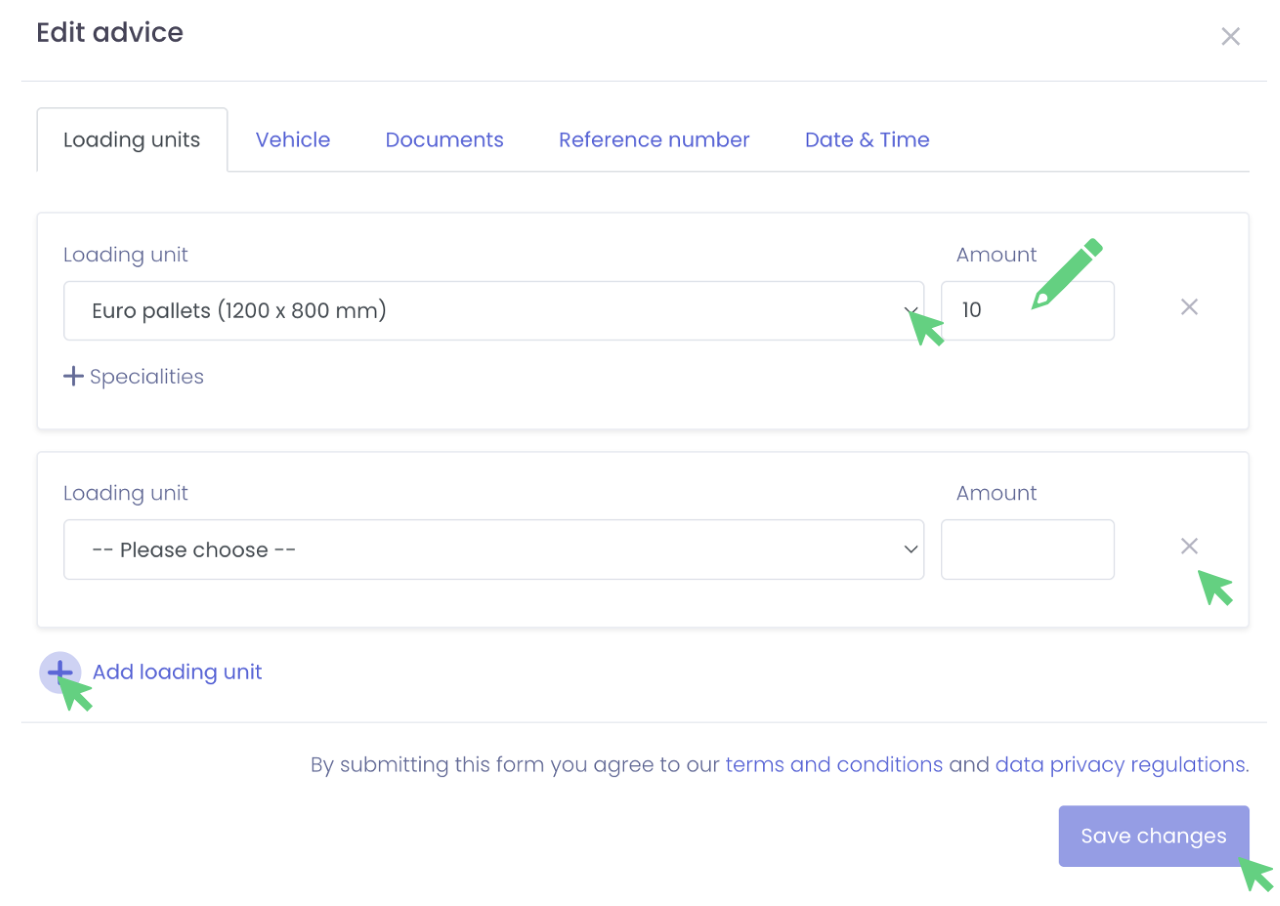Screen dimensions: 1280x906
Task: Select the Loading units tab
Action: tap(132, 140)
